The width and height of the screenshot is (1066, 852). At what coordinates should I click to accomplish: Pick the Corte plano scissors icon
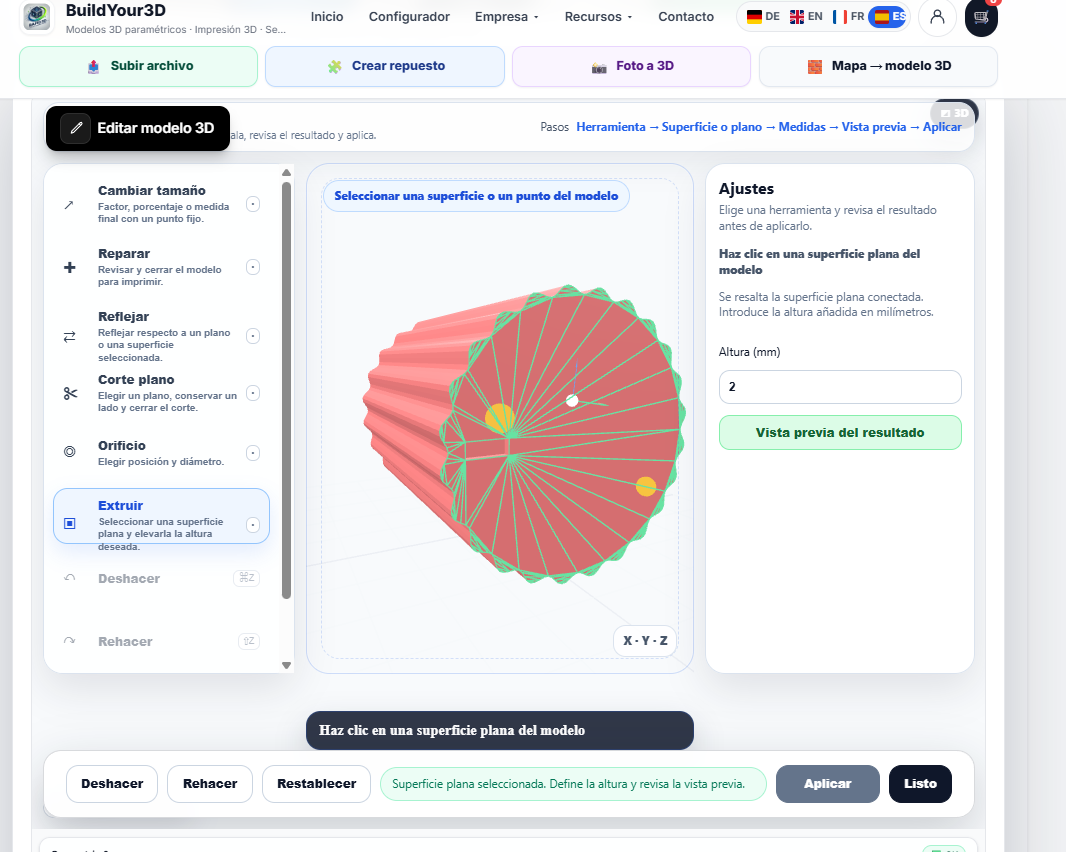click(70, 393)
